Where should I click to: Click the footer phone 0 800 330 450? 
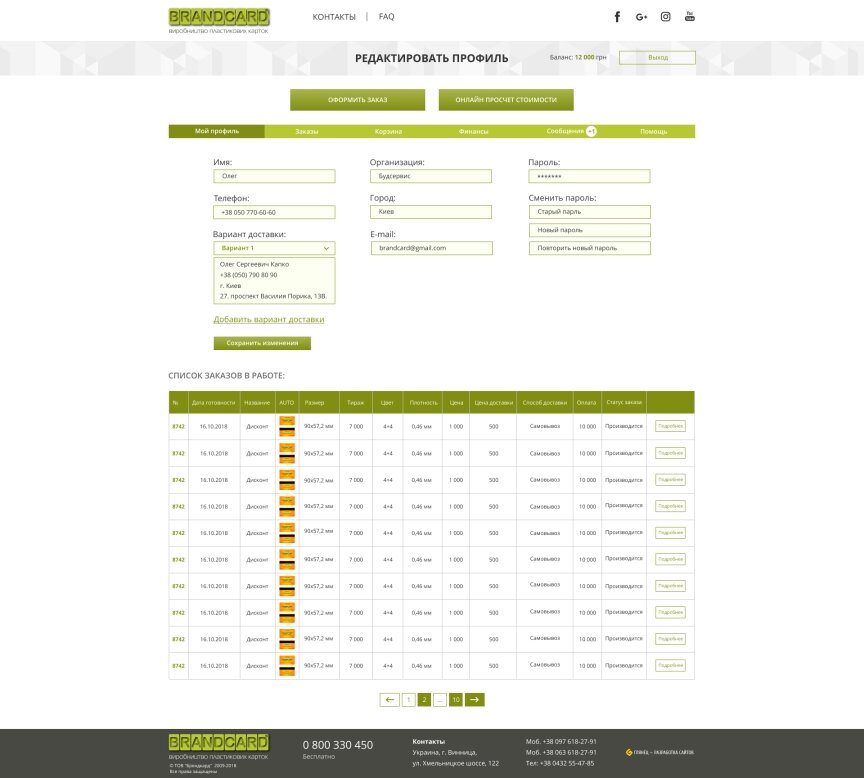pos(338,745)
